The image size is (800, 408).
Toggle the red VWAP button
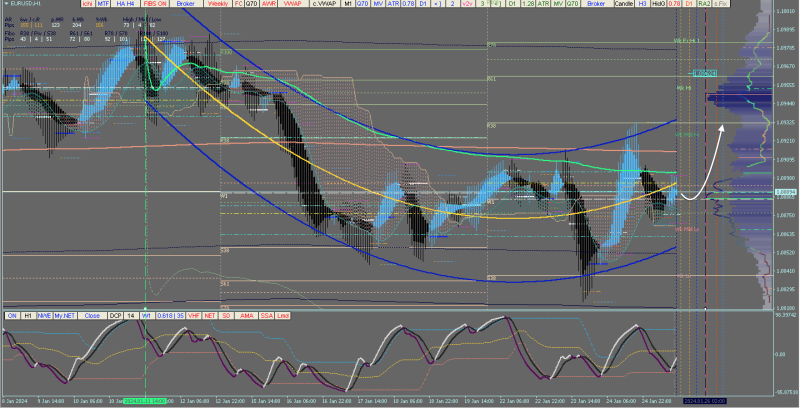point(292,4)
